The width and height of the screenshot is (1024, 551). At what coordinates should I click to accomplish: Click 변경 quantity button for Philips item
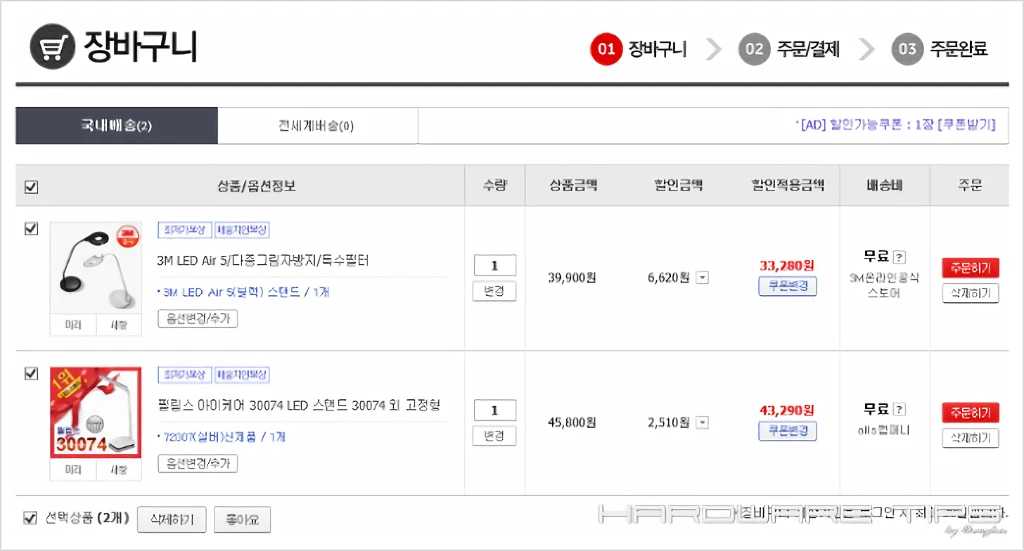point(494,436)
